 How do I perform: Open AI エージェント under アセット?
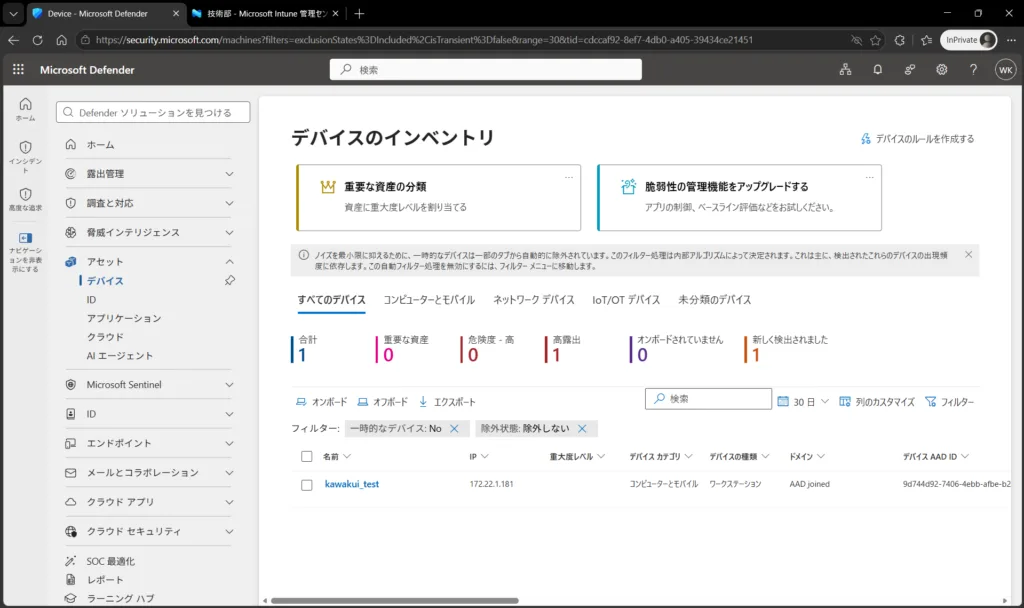point(120,355)
